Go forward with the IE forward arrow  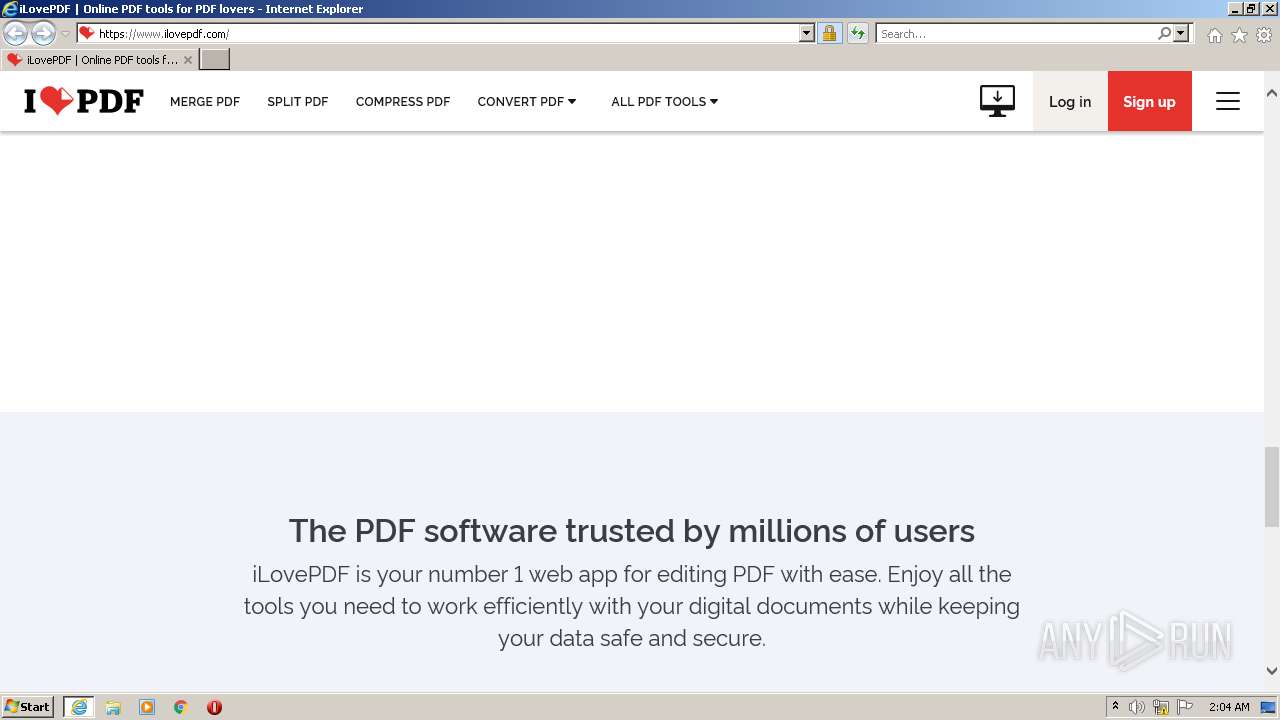[43, 33]
